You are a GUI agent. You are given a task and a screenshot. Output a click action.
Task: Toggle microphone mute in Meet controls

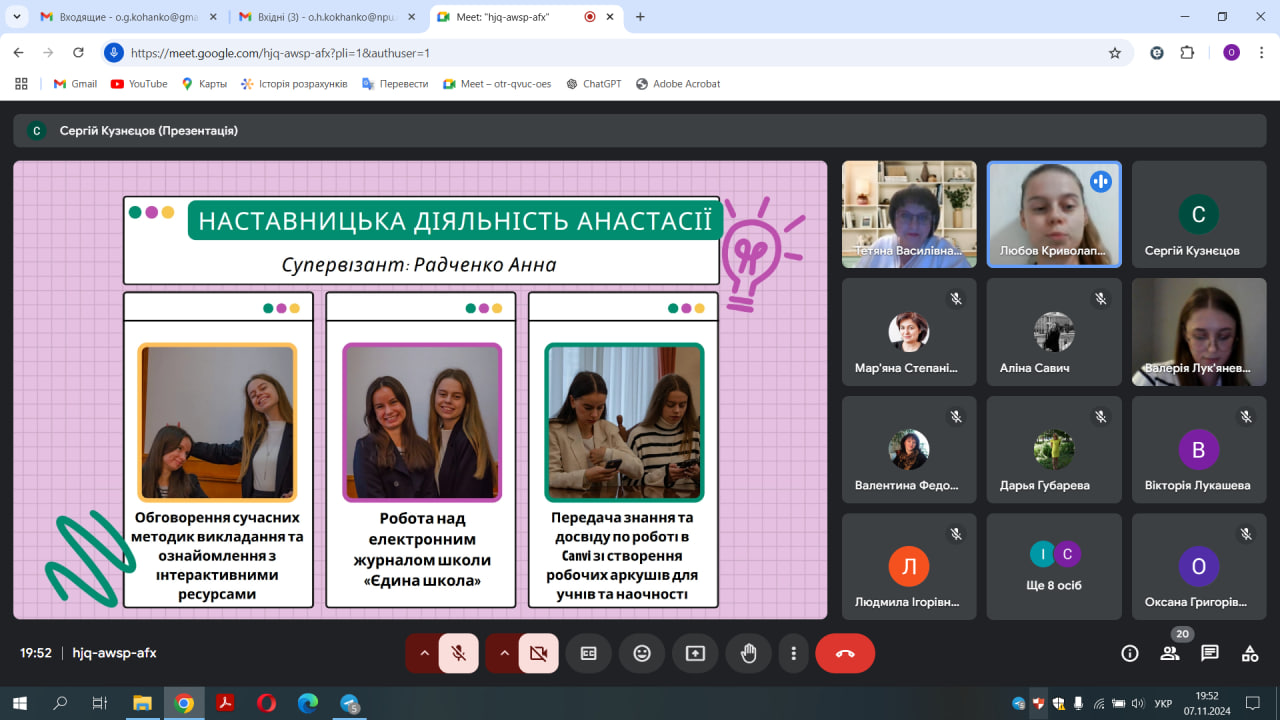[459, 653]
